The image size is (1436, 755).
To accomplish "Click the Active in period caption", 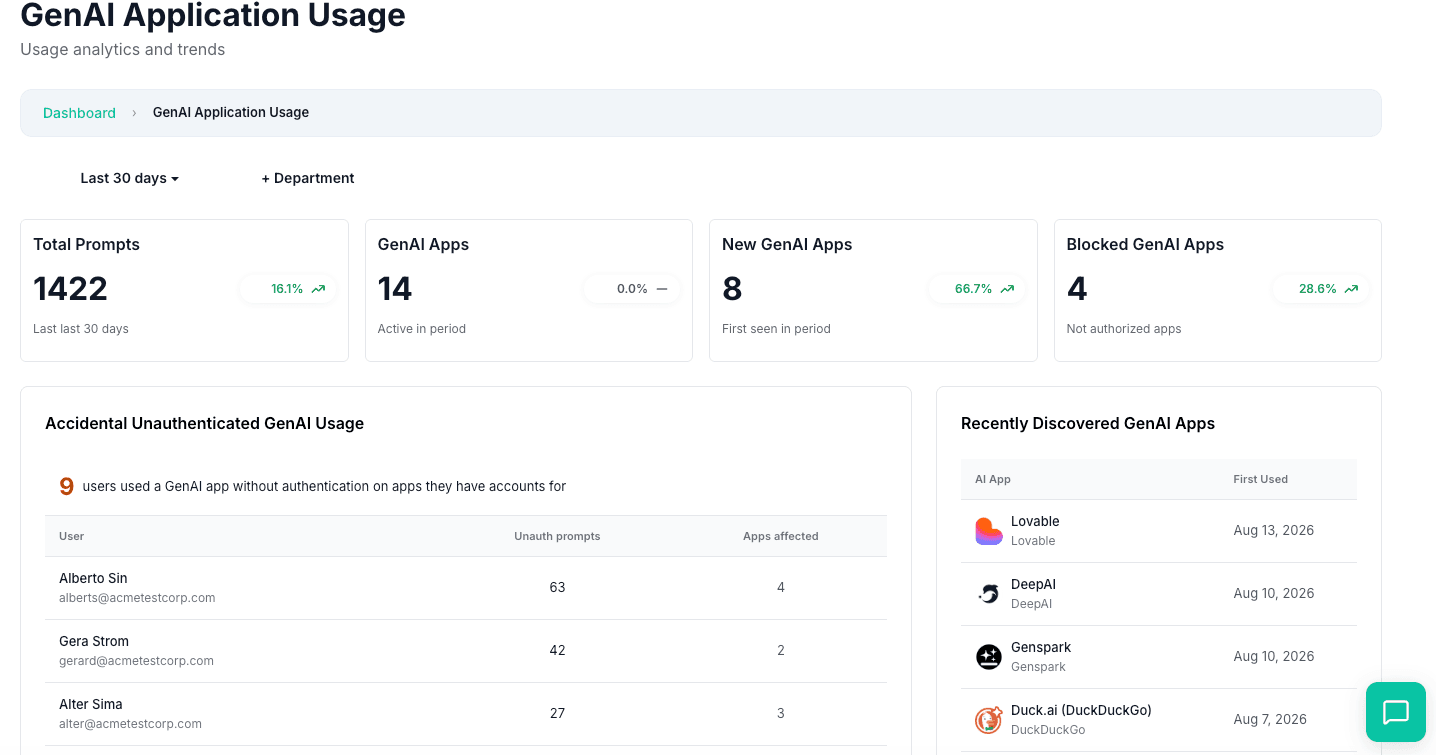I will [422, 329].
